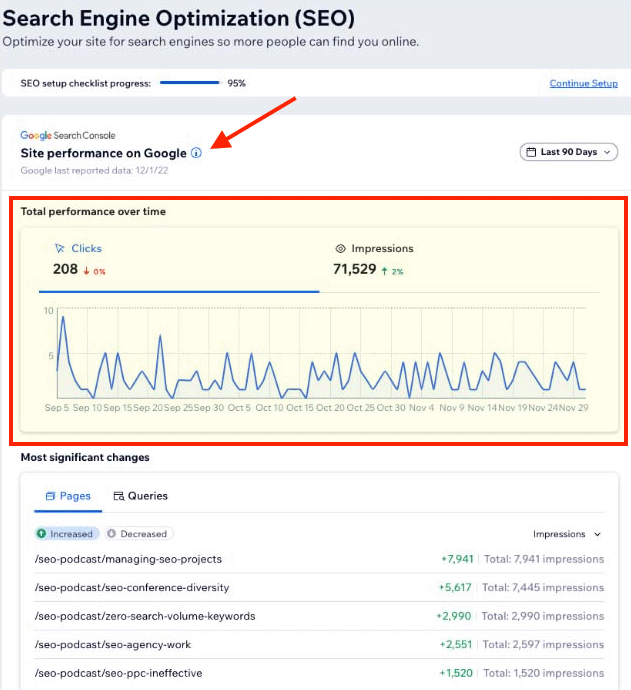
Task: Click the 95% progress value
Action: (x=236, y=83)
